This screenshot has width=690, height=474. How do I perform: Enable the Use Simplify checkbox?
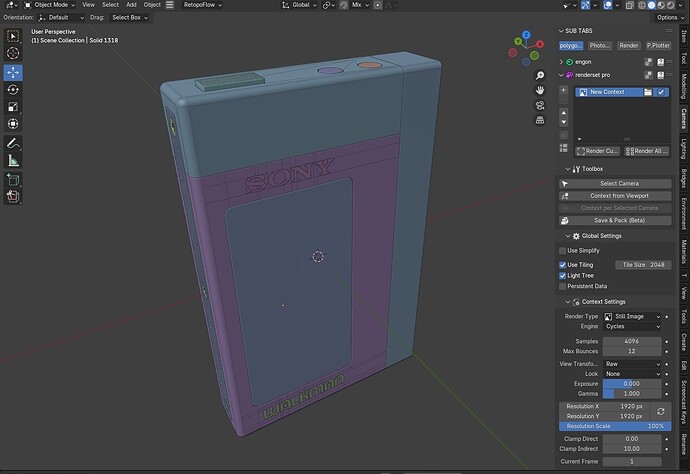click(x=562, y=250)
